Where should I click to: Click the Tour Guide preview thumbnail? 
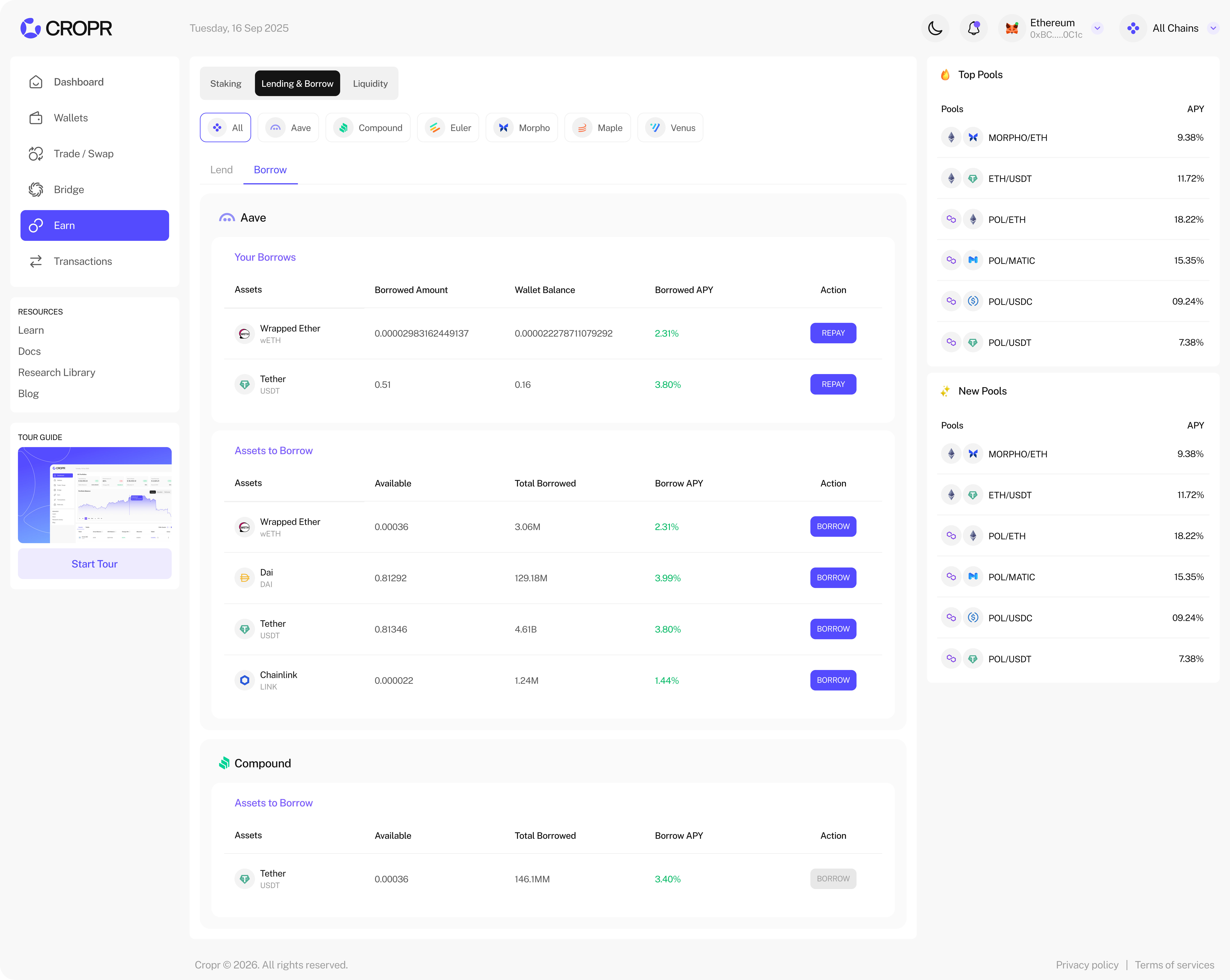[95, 495]
